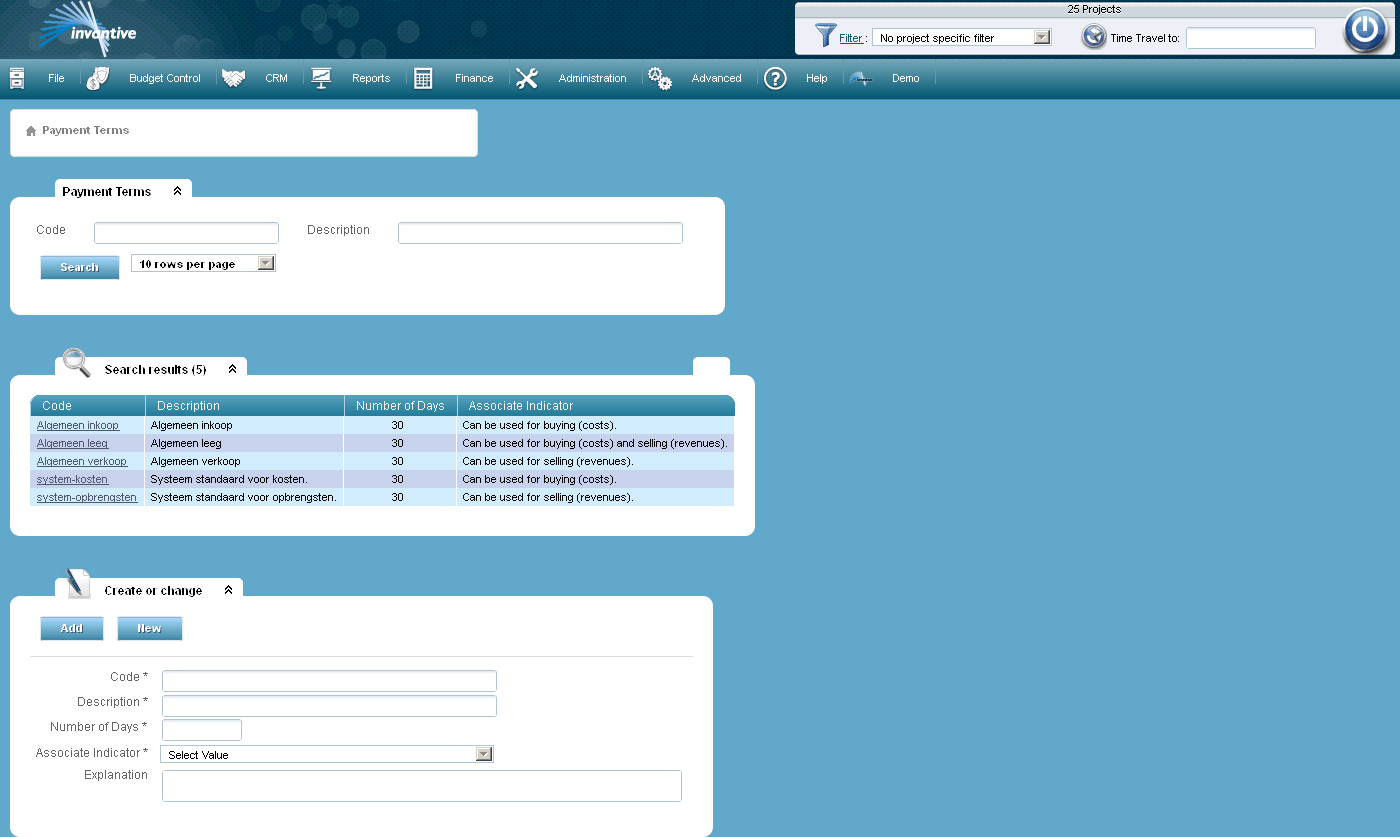Click the power logout button icon
The height and width of the screenshot is (837, 1400).
coord(1365,30)
